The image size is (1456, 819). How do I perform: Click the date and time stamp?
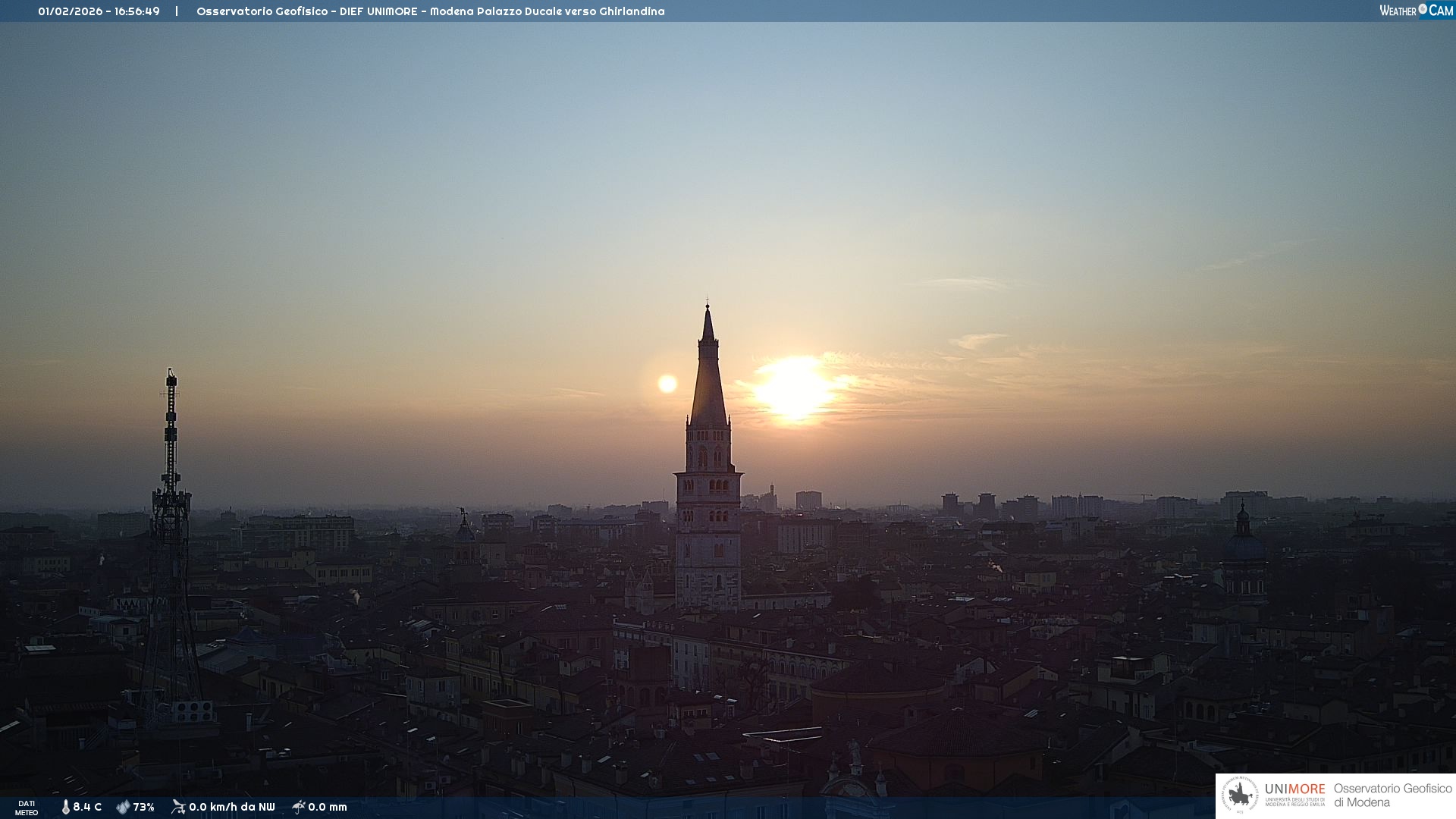click(x=99, y=11)
